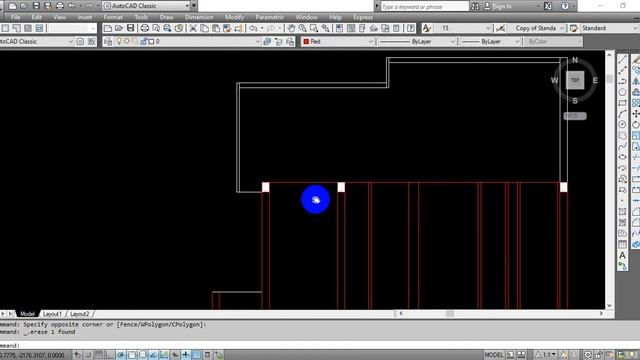640x360 pixels.
Task: Toggle Polar Tracking in status bar
Action: [x=121, y=355]
